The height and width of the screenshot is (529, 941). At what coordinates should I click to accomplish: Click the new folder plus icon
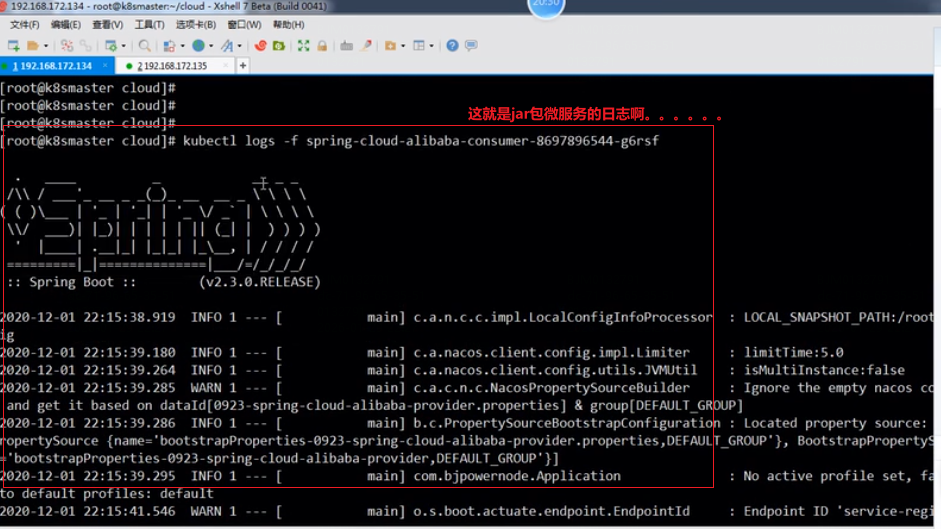tap(391, 46)
